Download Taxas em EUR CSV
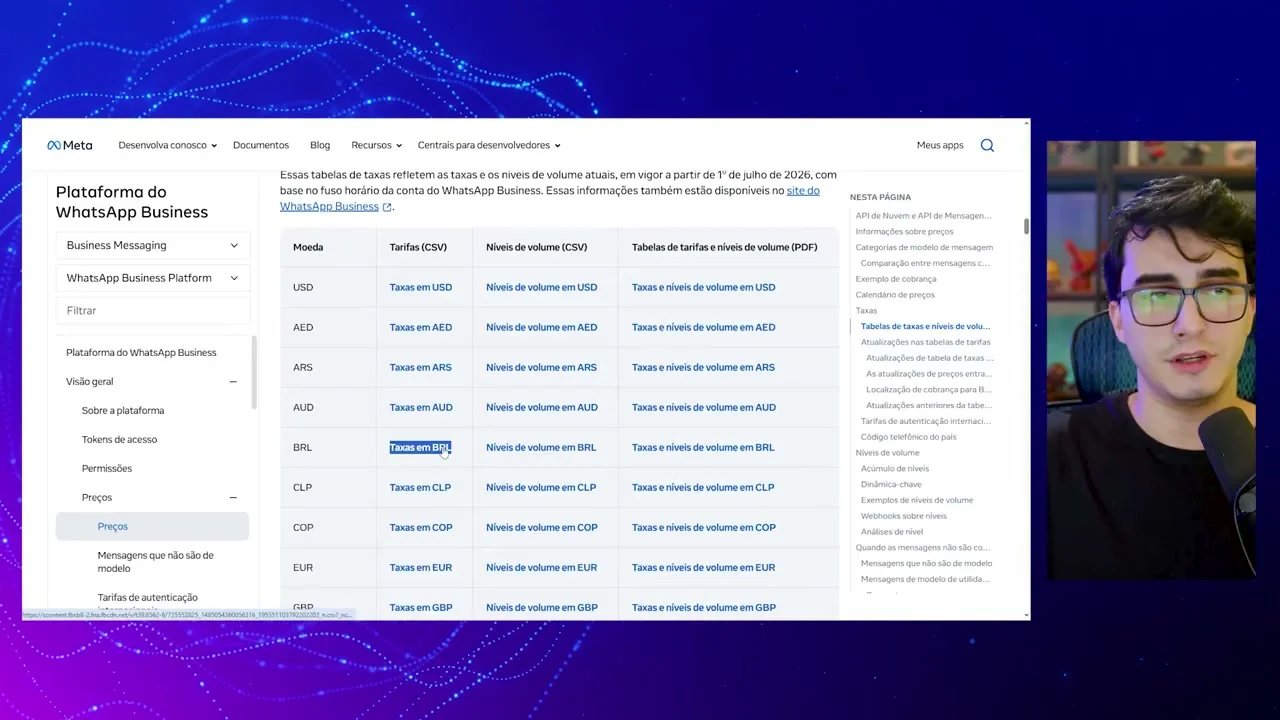Viewport: 1280px width, 720px height. tap(421, 567)
